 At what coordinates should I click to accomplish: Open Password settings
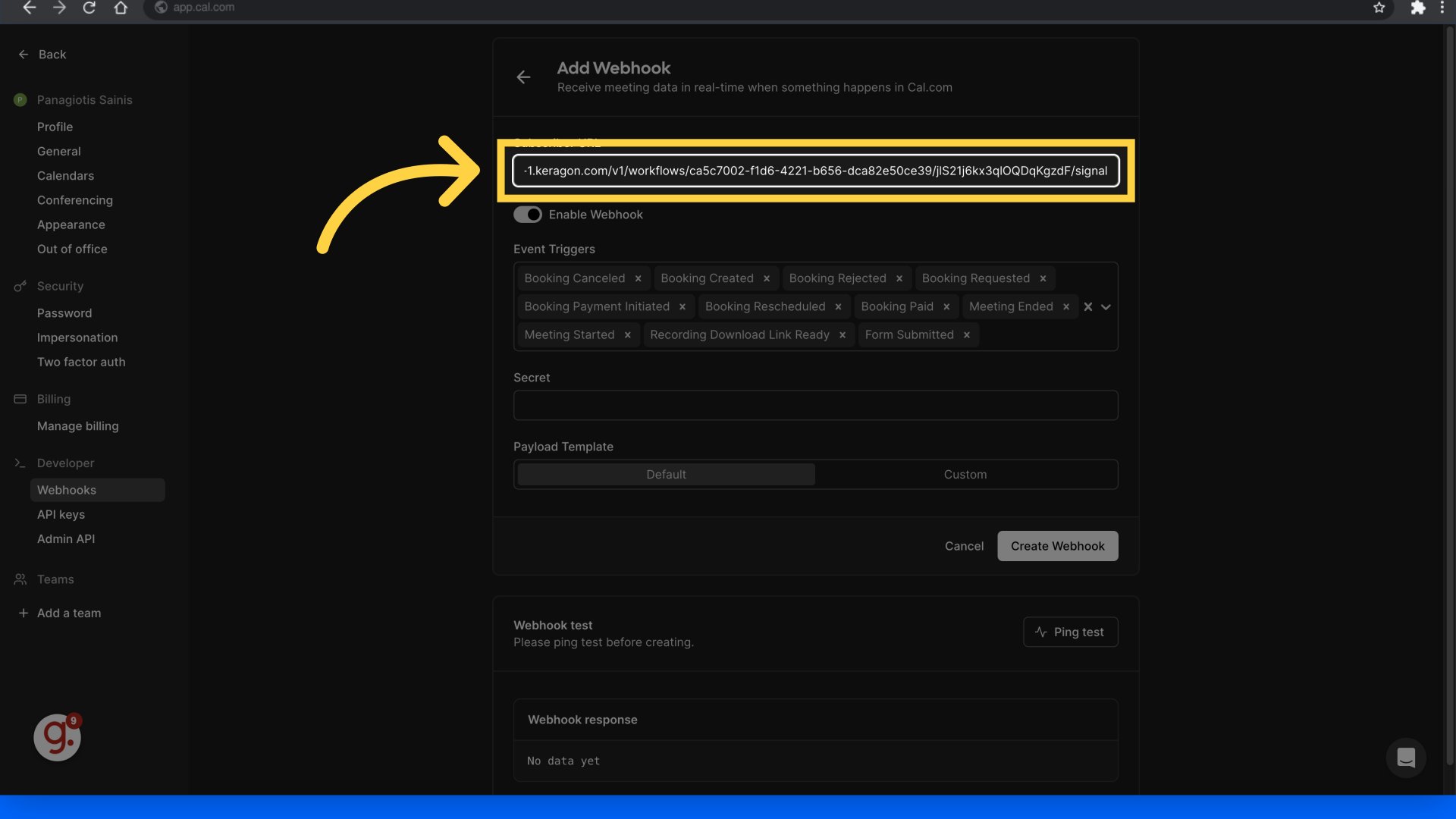click(x=64, y=313)
